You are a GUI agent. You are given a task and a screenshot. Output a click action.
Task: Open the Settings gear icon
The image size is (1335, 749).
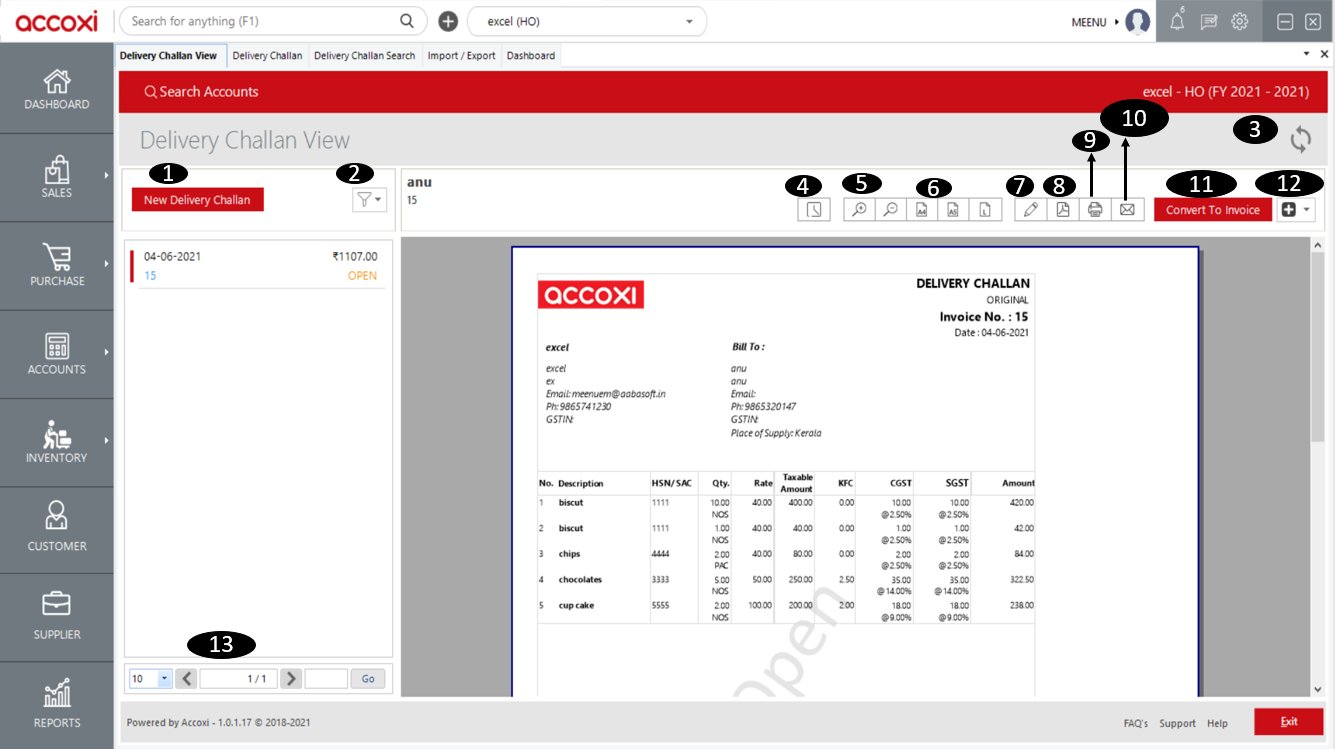[1239, 20]
